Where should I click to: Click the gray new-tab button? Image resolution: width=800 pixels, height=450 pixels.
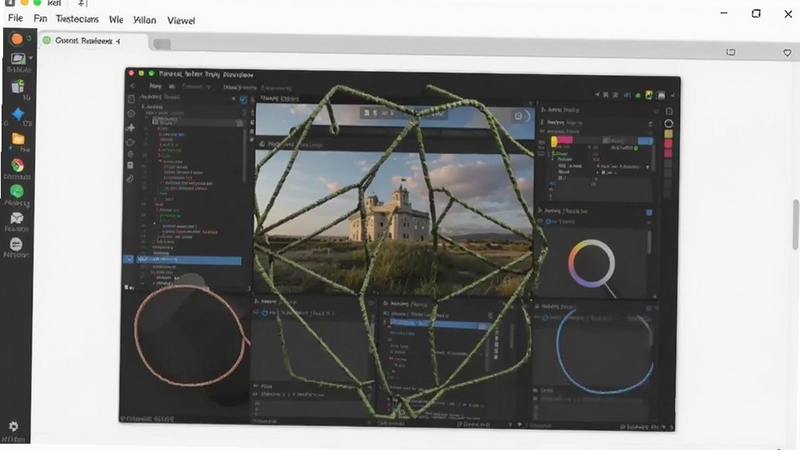(162, 44)
